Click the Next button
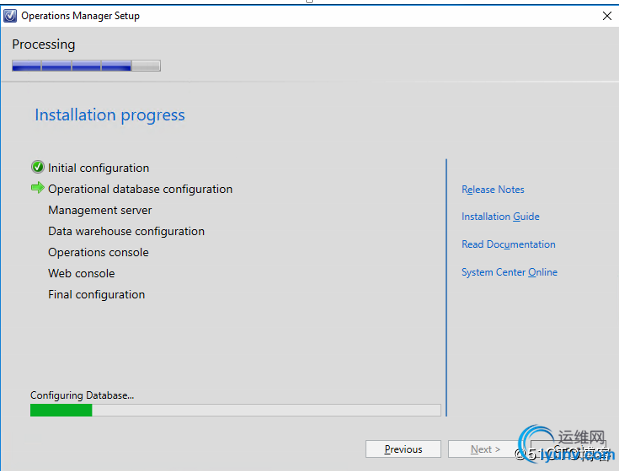 (x=485, y=449)
